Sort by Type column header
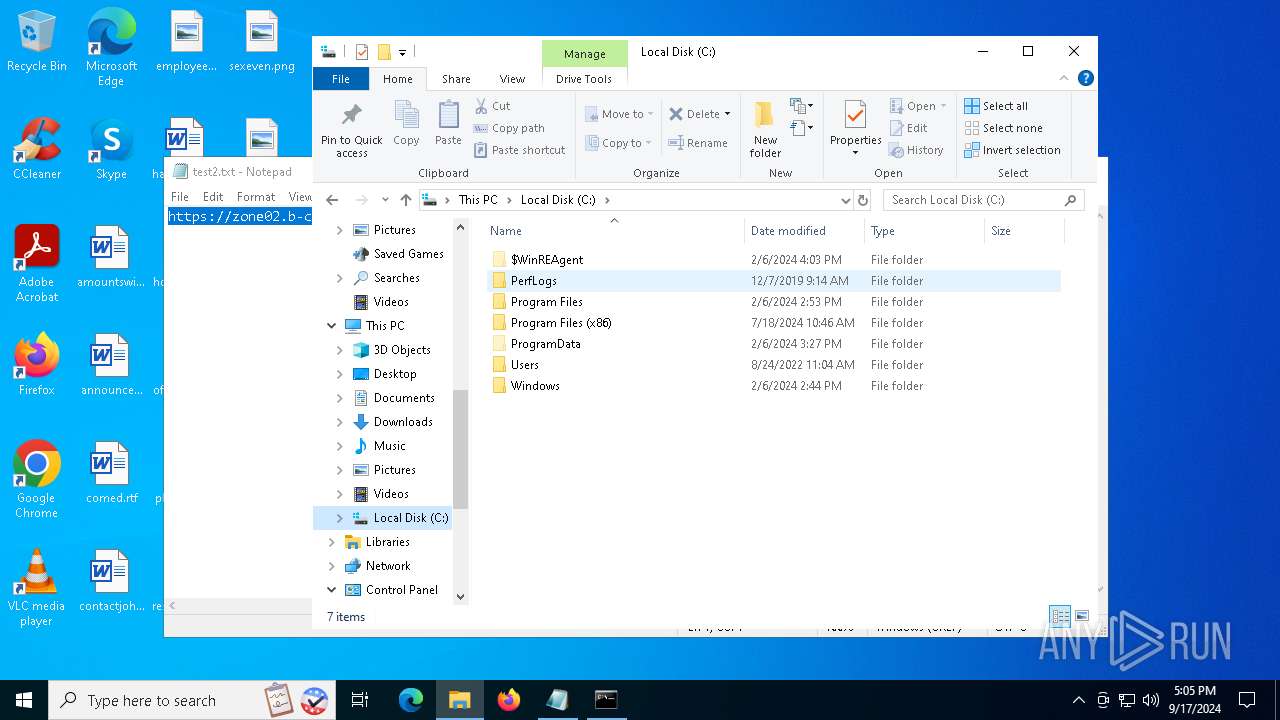Image resolution: width=1280 pixels, height=720 pixels. coord(924,231)
